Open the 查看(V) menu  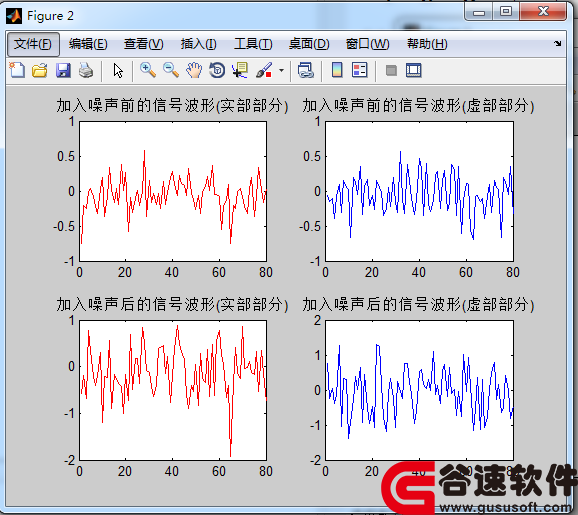(x=143, y=44)
